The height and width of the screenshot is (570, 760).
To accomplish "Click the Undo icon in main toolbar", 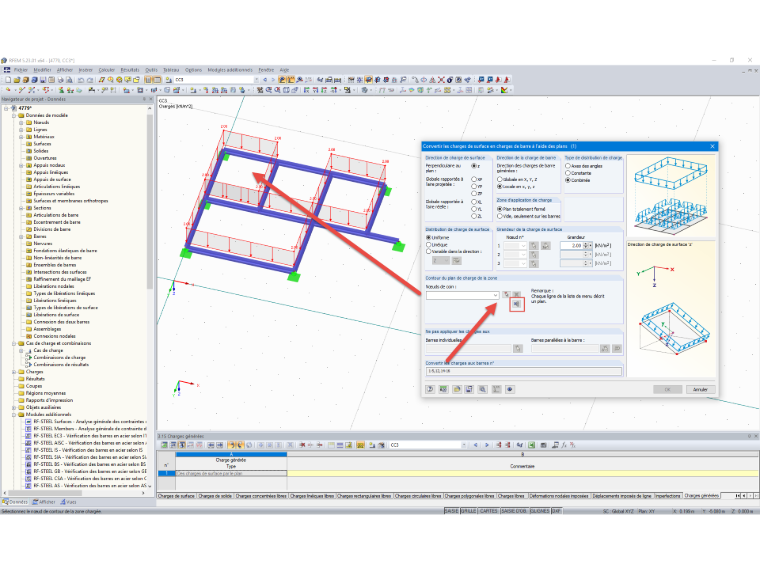I will 81,80.
